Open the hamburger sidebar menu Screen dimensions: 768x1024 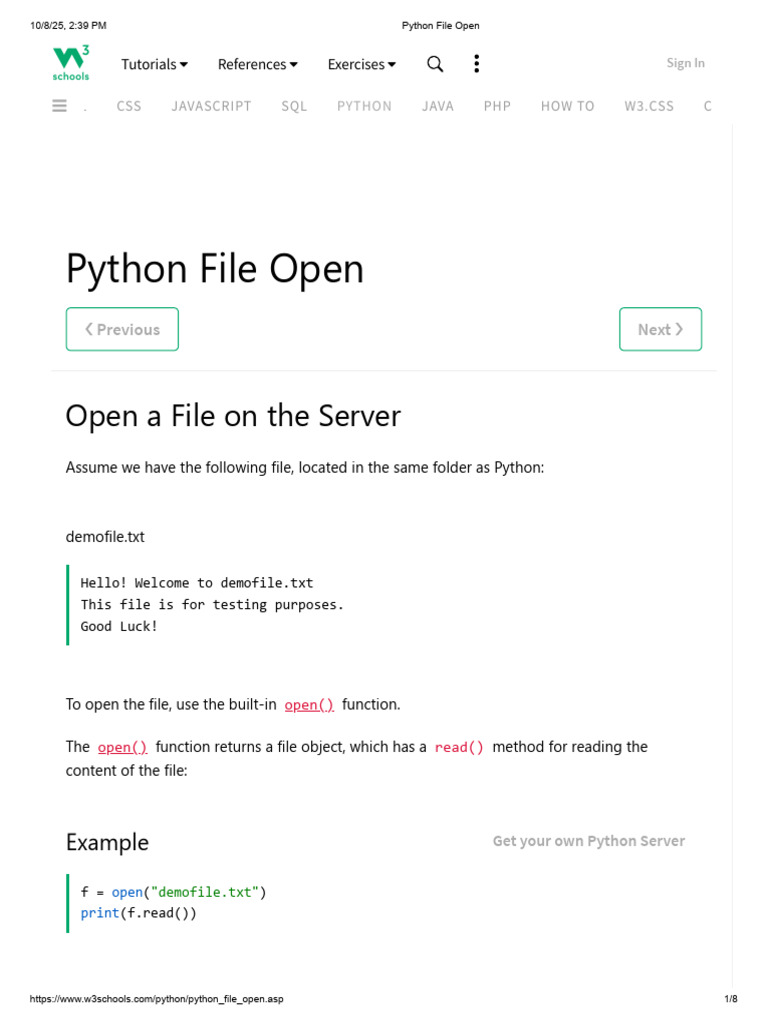click(59, 105)
